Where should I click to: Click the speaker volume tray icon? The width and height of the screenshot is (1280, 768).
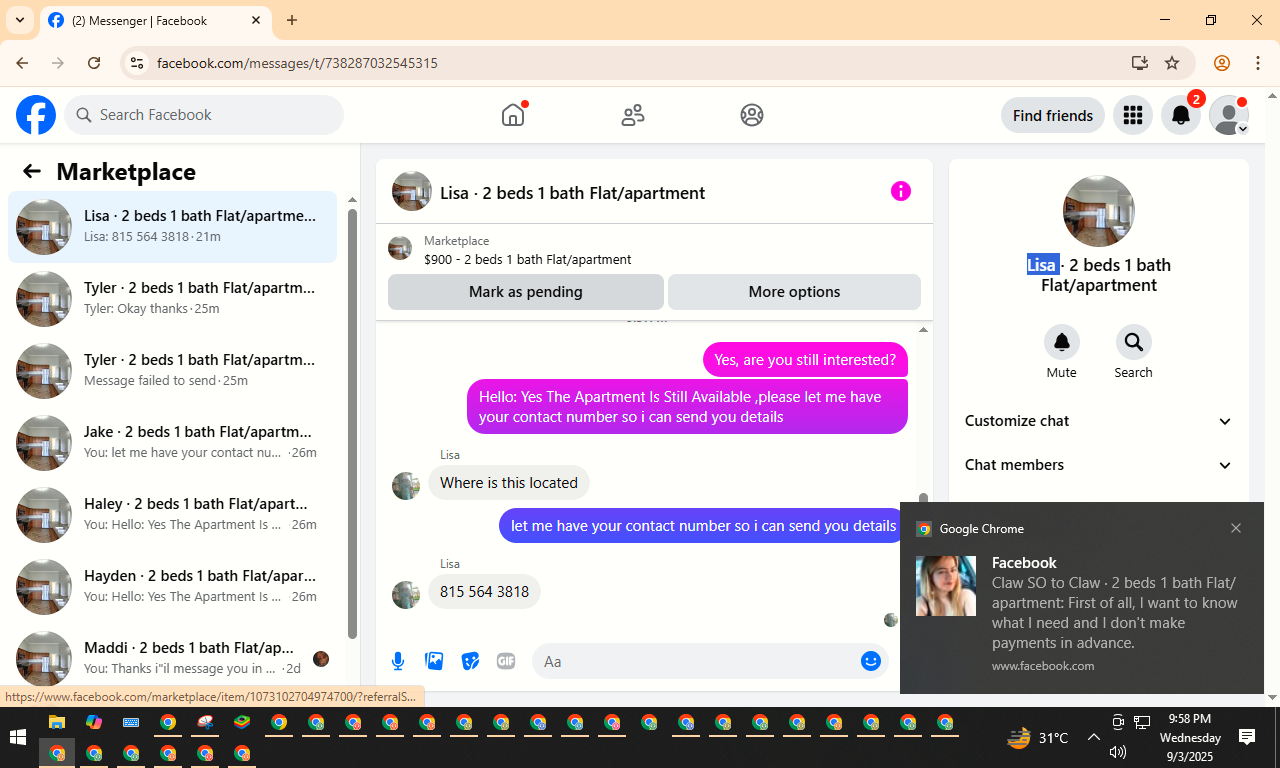pyautogui.click(x=1118, y=752)
